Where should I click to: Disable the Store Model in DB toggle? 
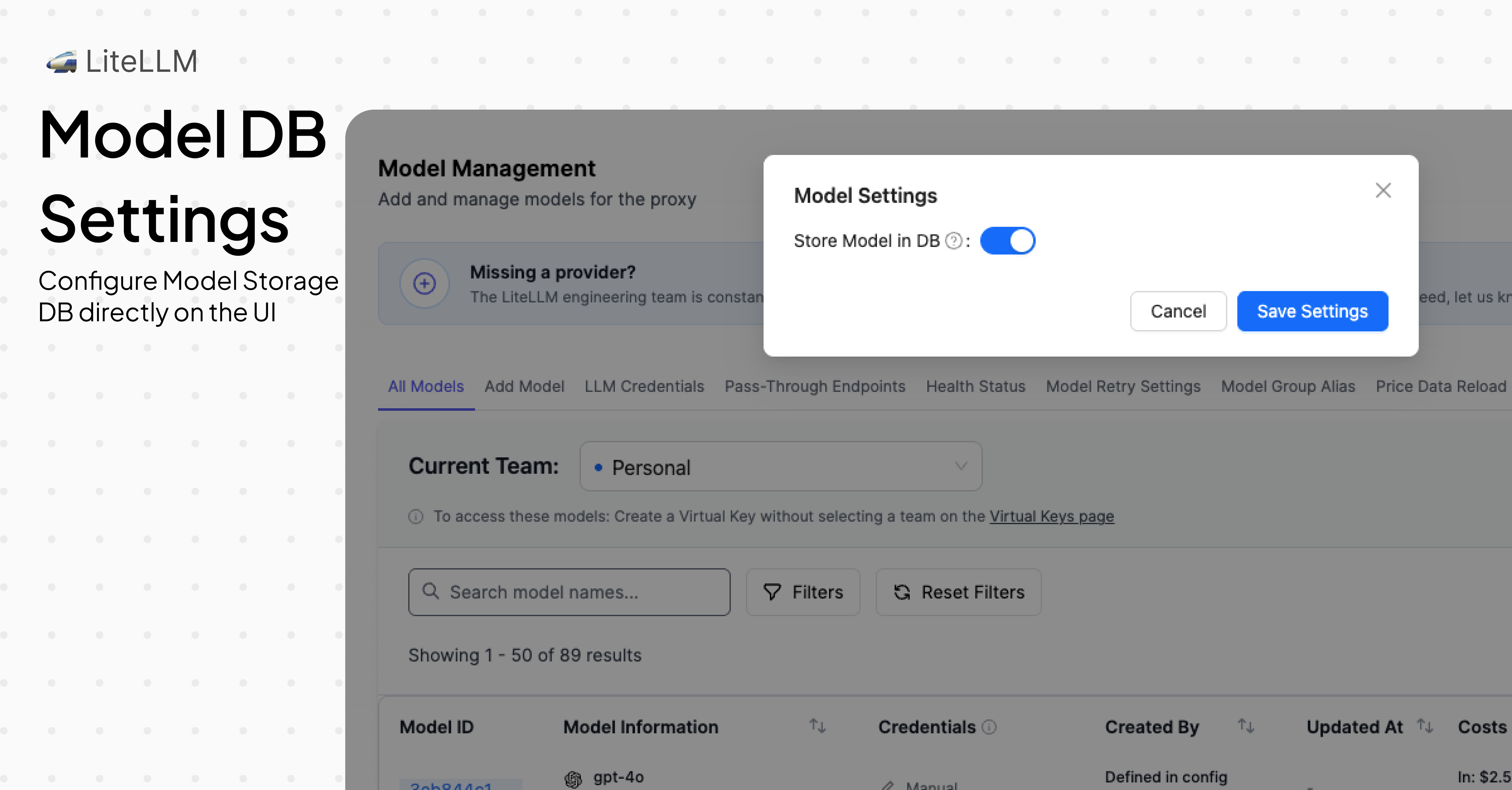(1008, 241)
